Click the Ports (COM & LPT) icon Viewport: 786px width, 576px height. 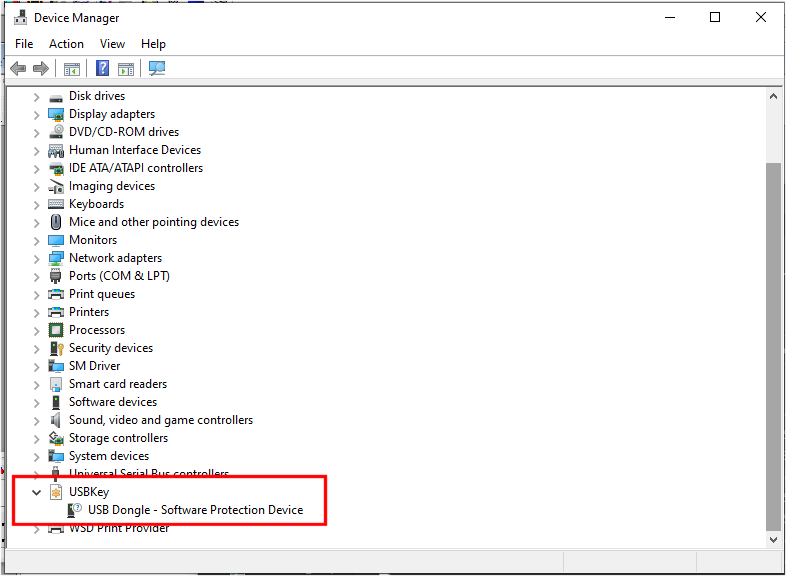(56, 276)
